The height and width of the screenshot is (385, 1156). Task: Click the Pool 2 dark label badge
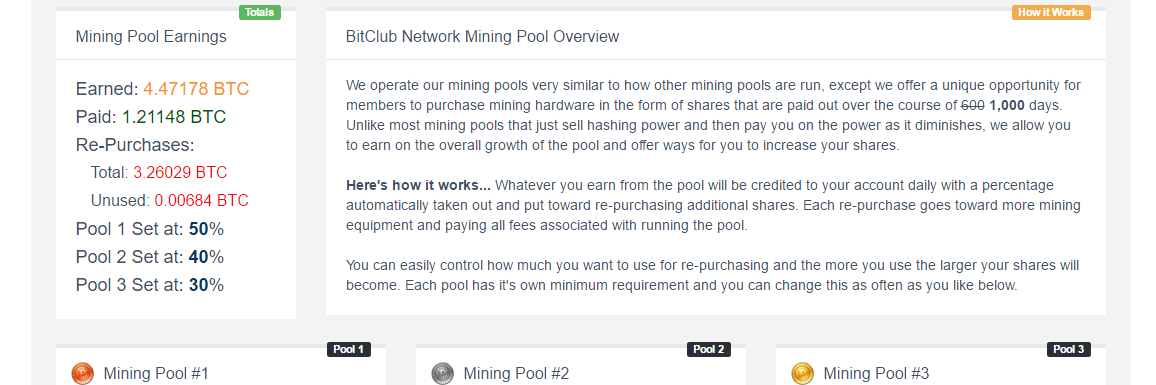(708, 350)
